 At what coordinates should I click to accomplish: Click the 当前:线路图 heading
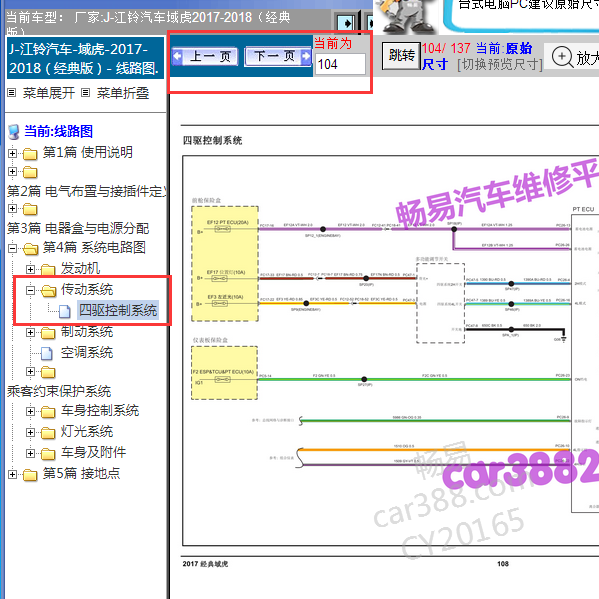[58, 131]
